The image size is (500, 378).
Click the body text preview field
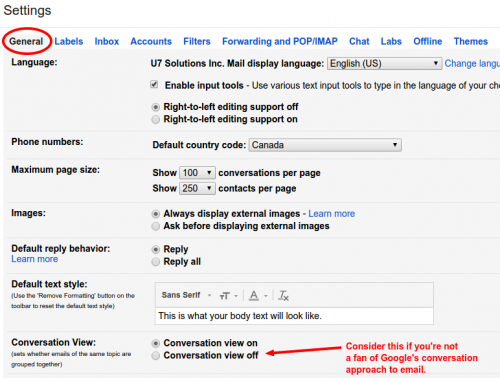tap(294, 316)
